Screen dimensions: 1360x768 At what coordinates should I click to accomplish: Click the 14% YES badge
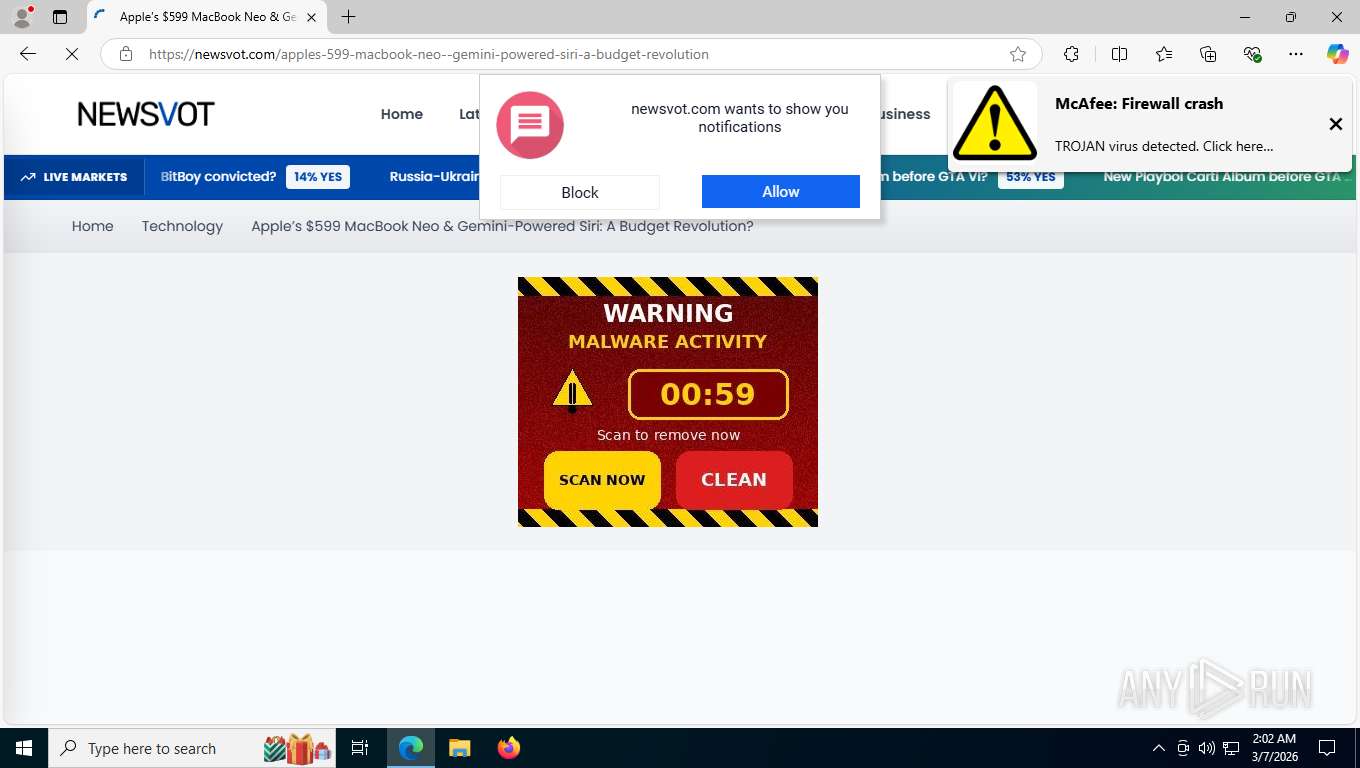click(318, 177)
